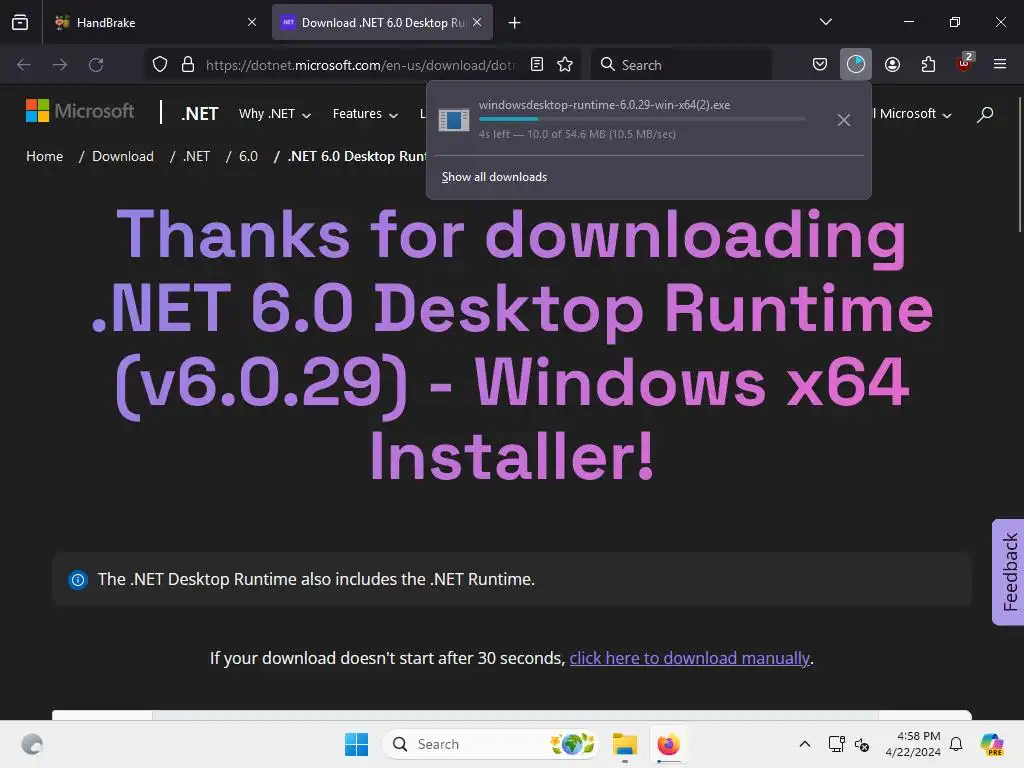The image size is (1024, 768).
Task: Close the Download .NET 6.0 tab
Action: (x=477, y=22)
